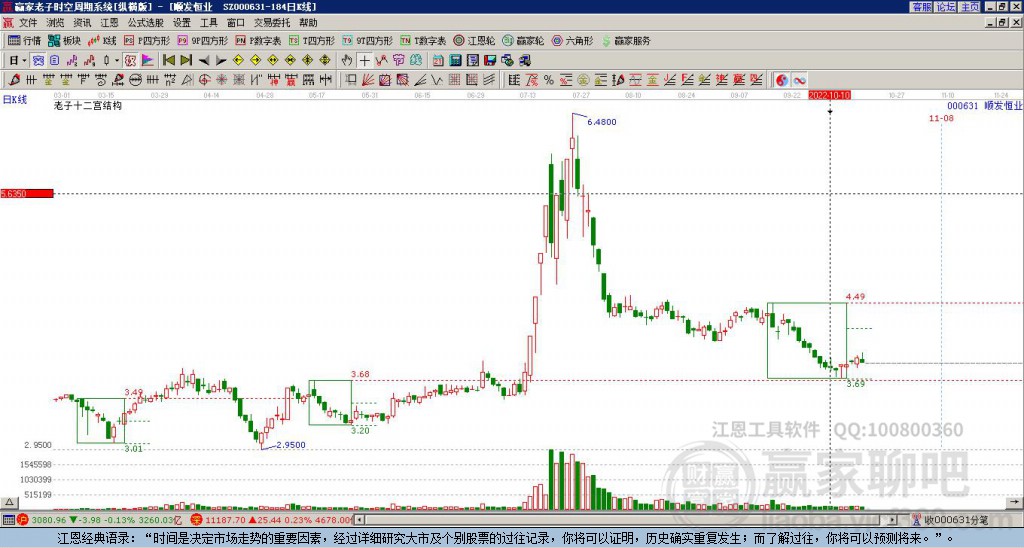1024x548 pixels.
Task: Open 赢家服务 in the toolbar
Action: click(x=626, y=40)
